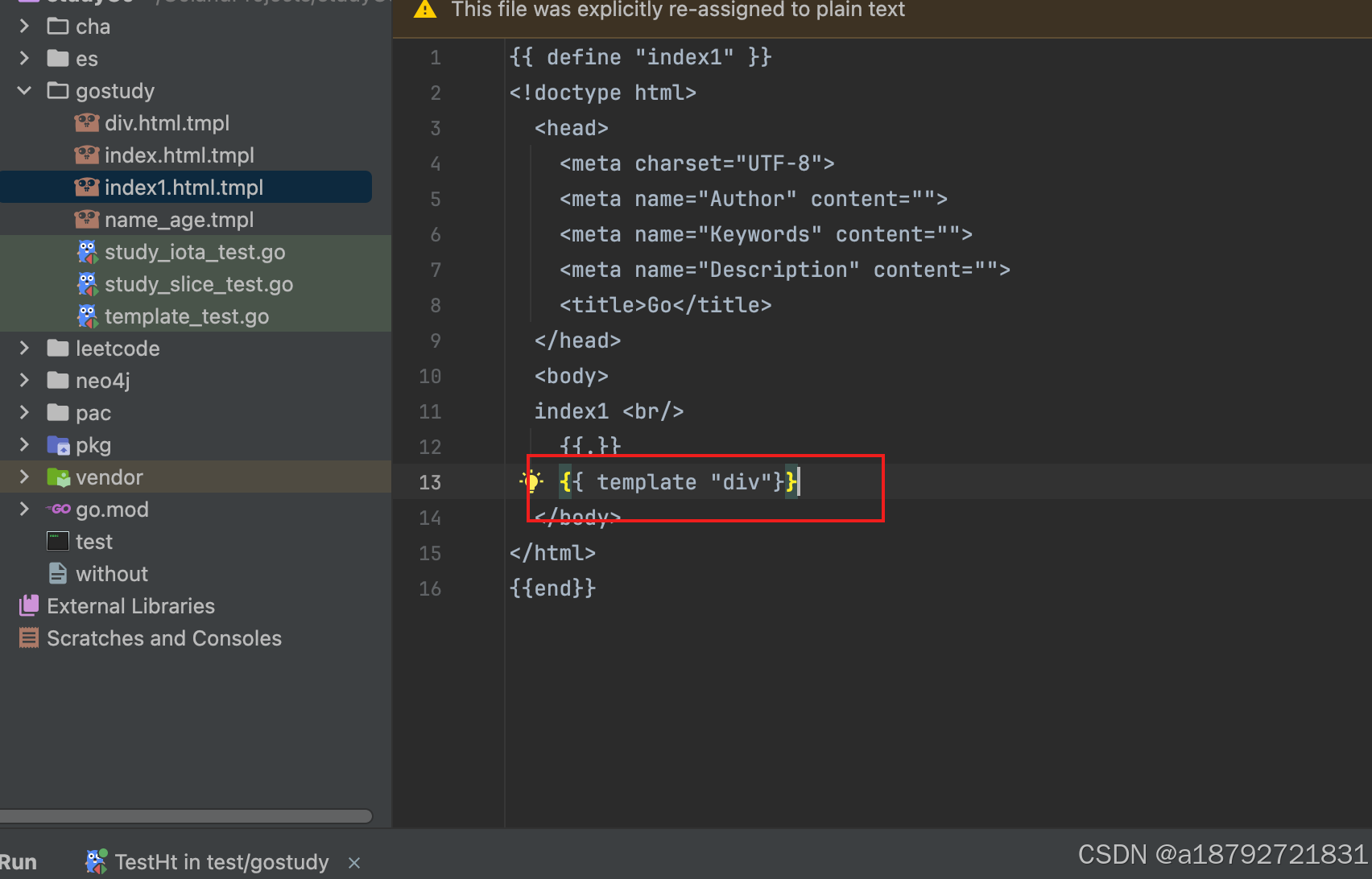Image resolution: width=1372 pixels, height=879 pixels.
Task: Close the TestHt run tab
Action: tap(354, 863)
